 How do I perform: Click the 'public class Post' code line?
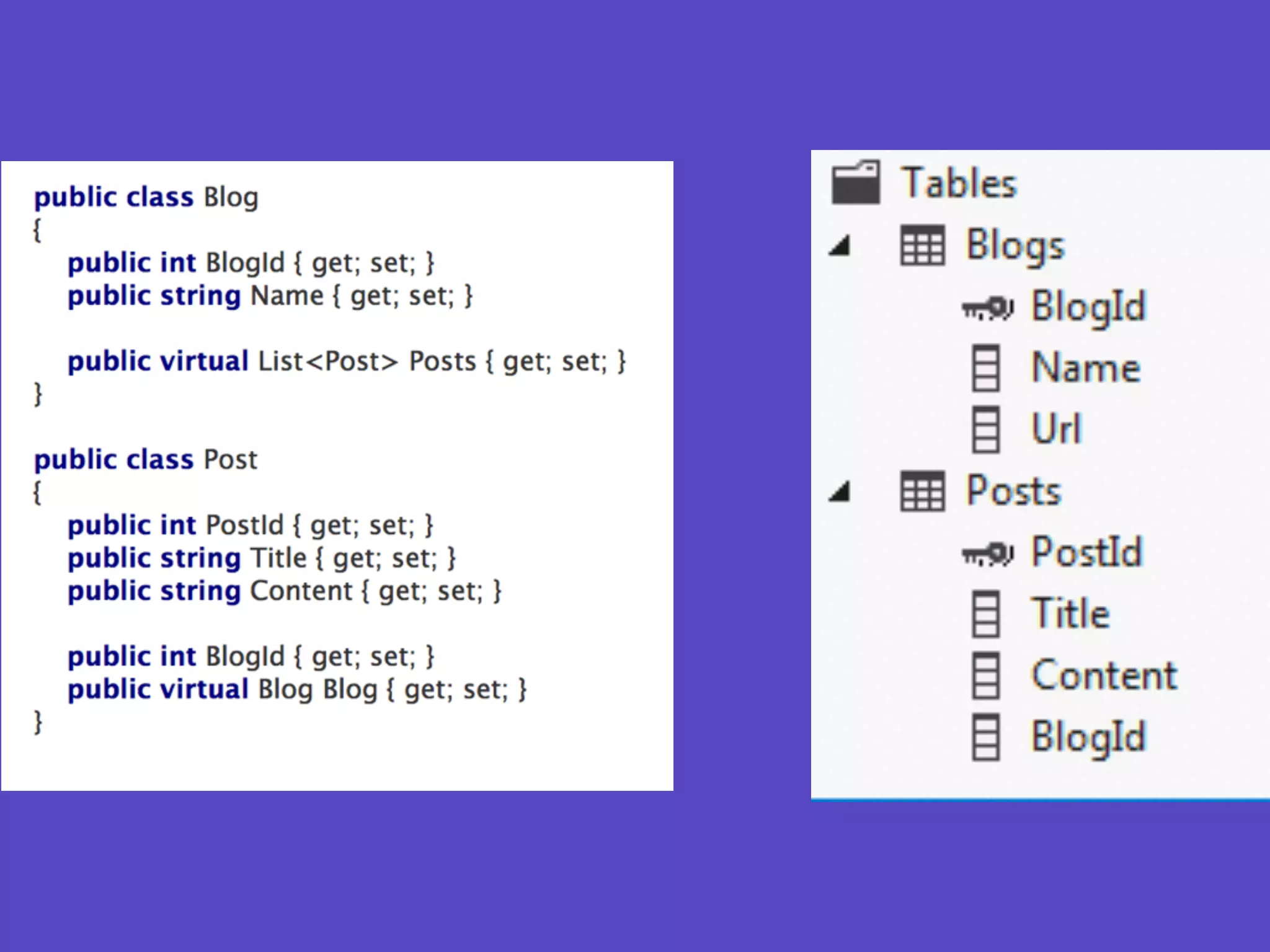pyautogui.click(x=145, y=460)
